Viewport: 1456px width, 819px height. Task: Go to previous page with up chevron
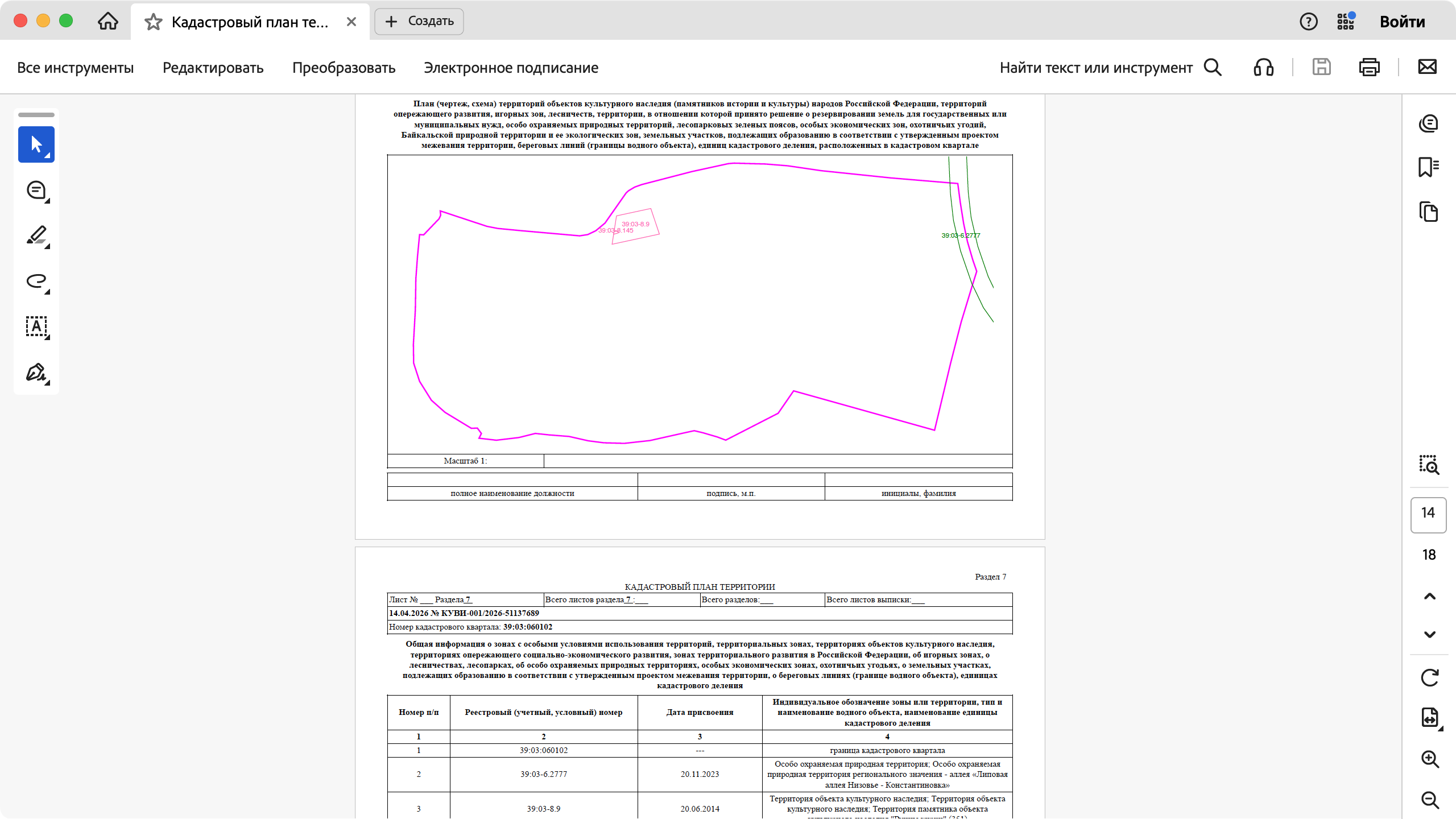coord(1429,596)
